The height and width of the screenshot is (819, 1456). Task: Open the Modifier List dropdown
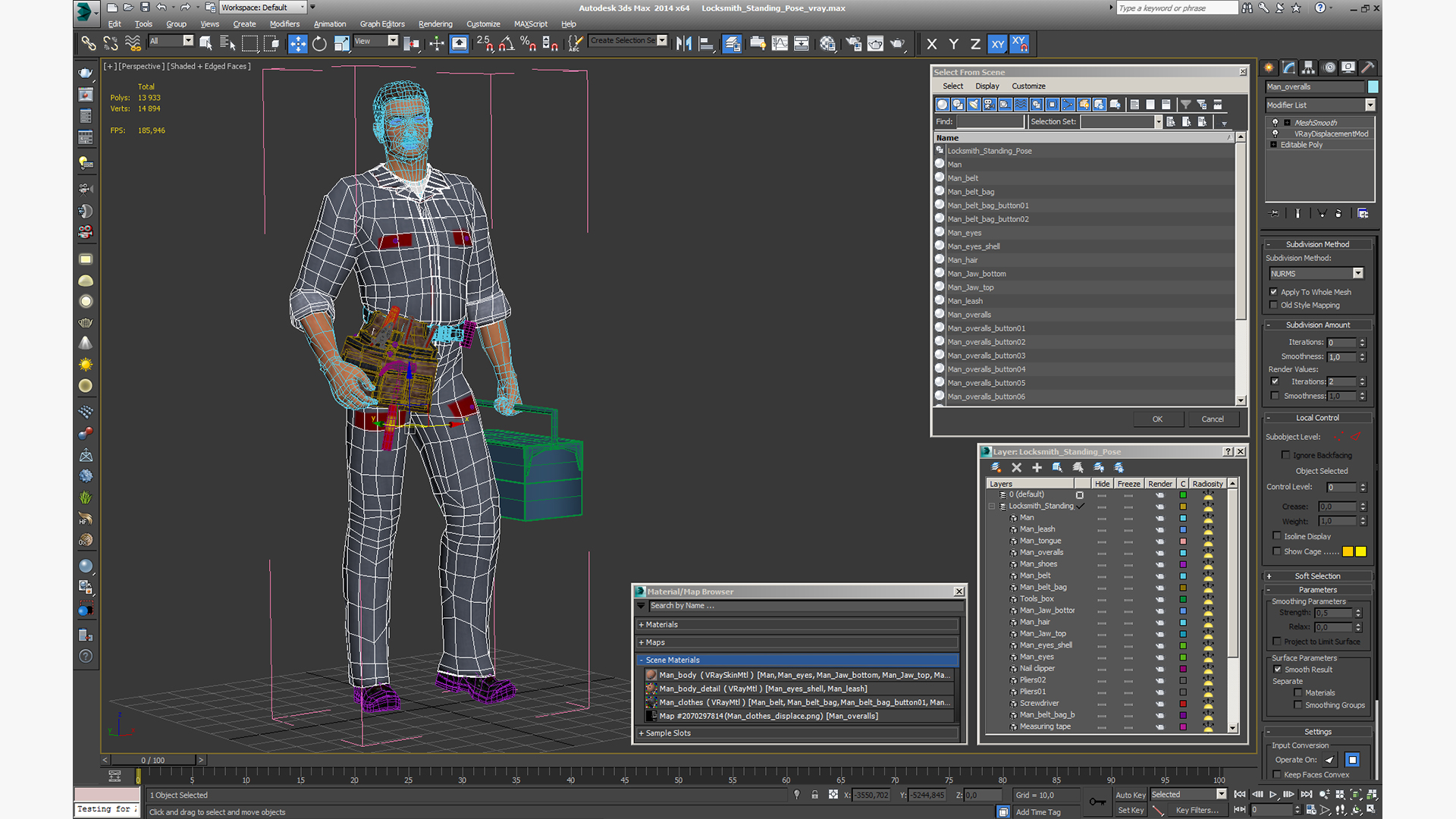click(1370, 105)
